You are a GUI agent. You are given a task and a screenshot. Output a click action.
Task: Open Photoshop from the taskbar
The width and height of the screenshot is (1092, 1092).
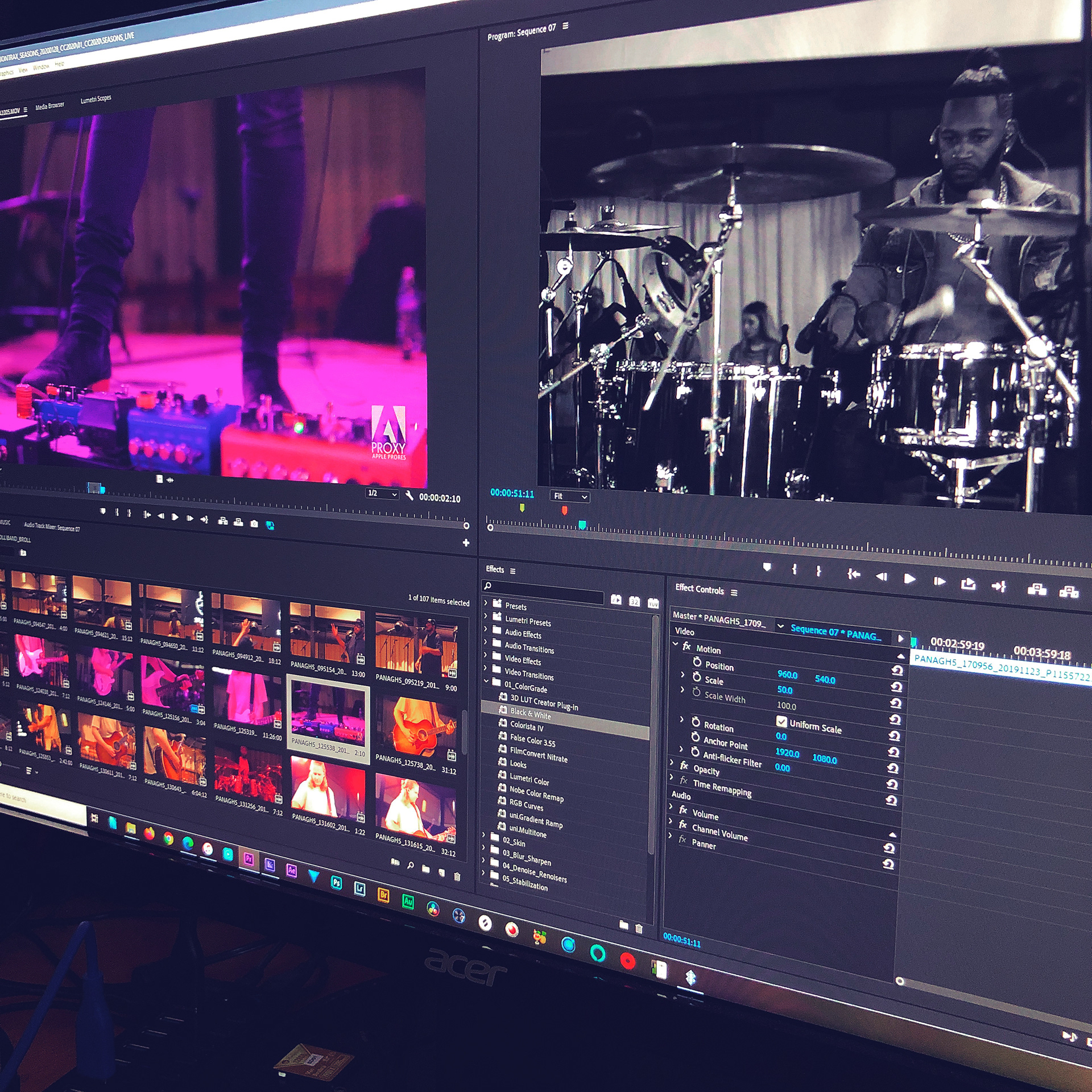pyautogui.click(x=336, y=883)
